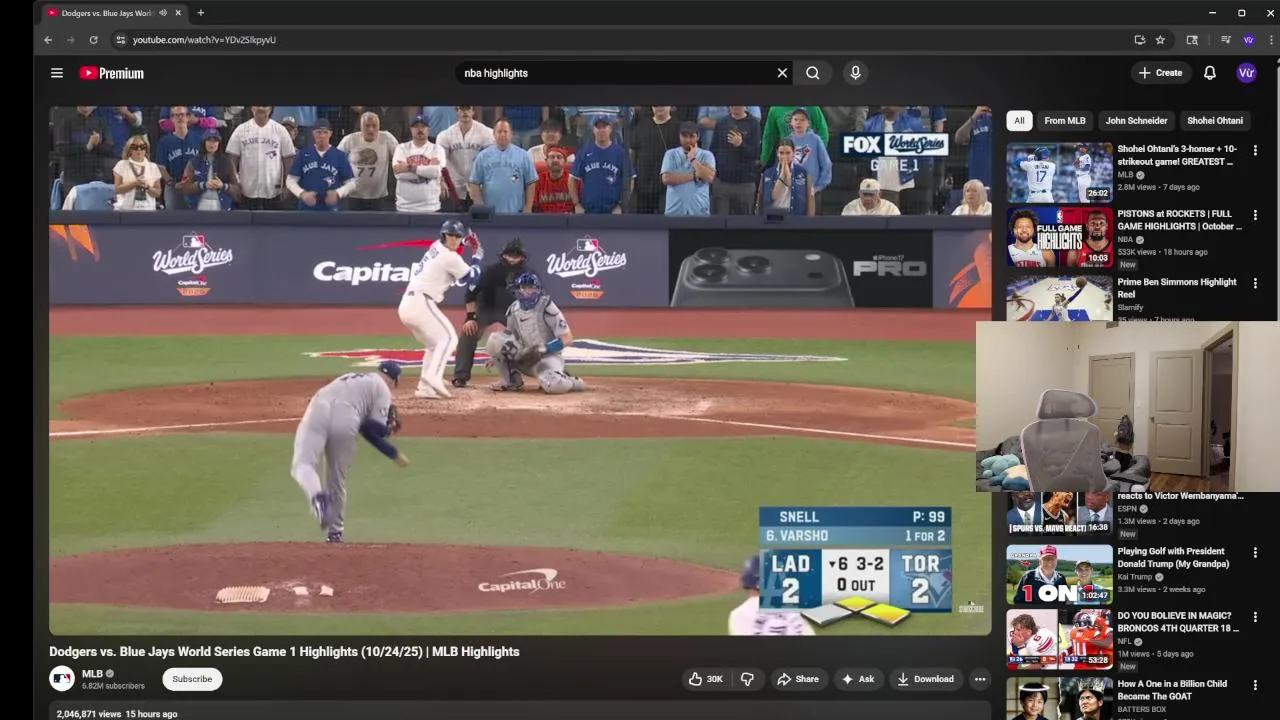Click the MLB channel avatar

tap(62, 679)
